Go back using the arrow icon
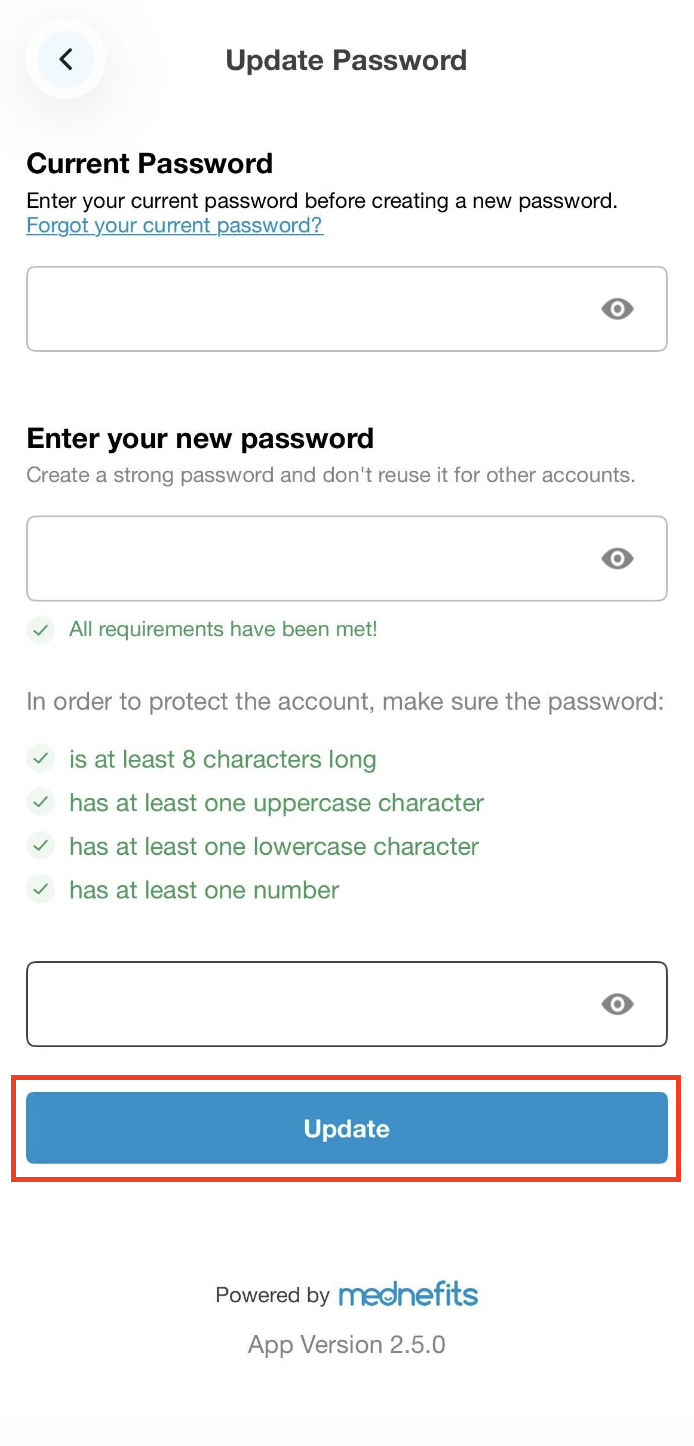The image size is (694, 1446). click(x=66, y=60)
